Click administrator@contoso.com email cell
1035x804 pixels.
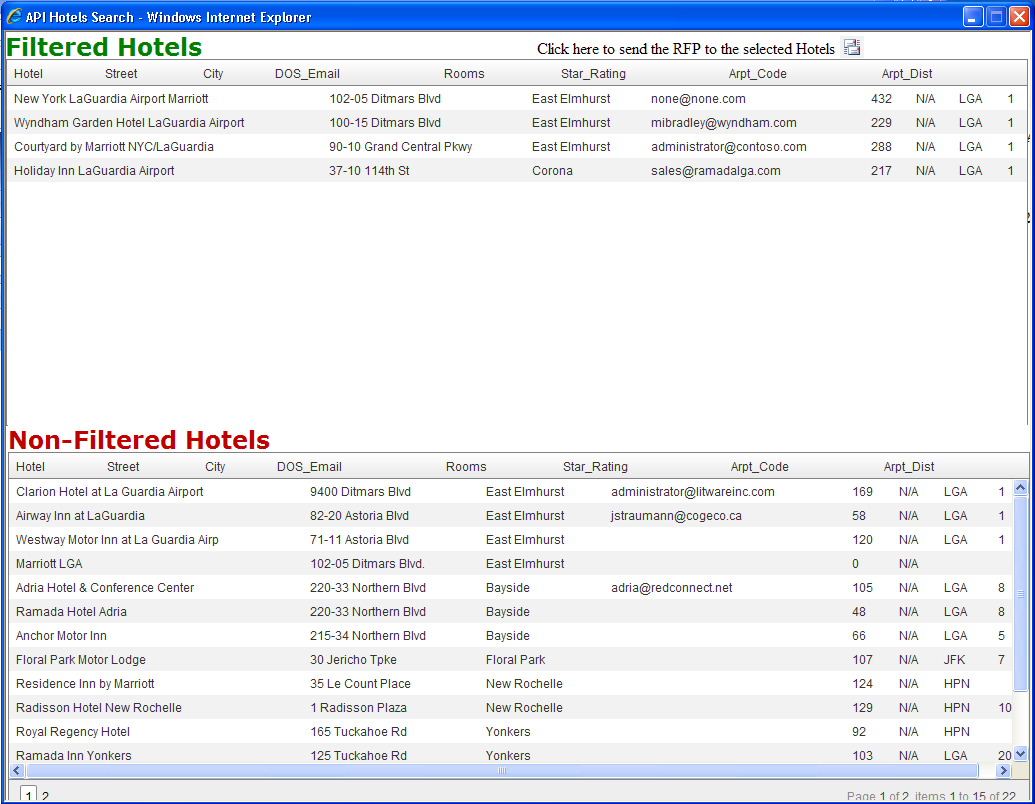[729, 147]
